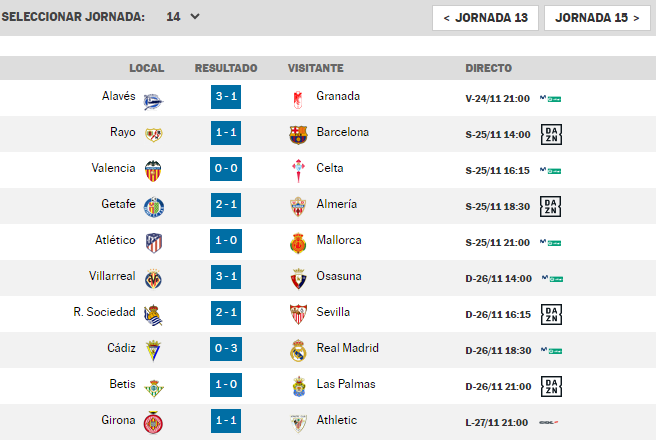Screen dimensions: 657x447
Task: Click the Girona club badge
Action: [x=153, y=423]
